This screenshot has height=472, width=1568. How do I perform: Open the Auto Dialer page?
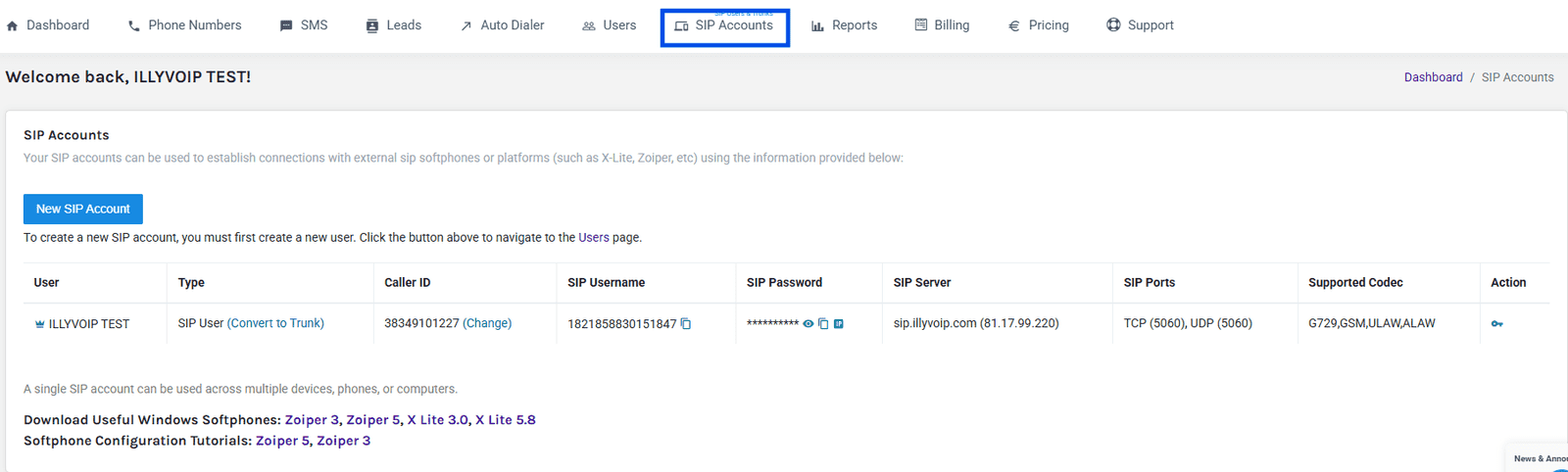pyautogui.click(x=502, y=25)
